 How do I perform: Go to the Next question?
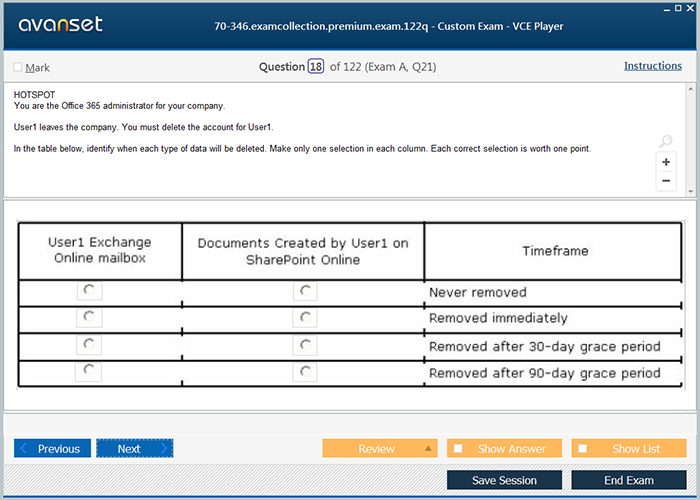(135, 448)
